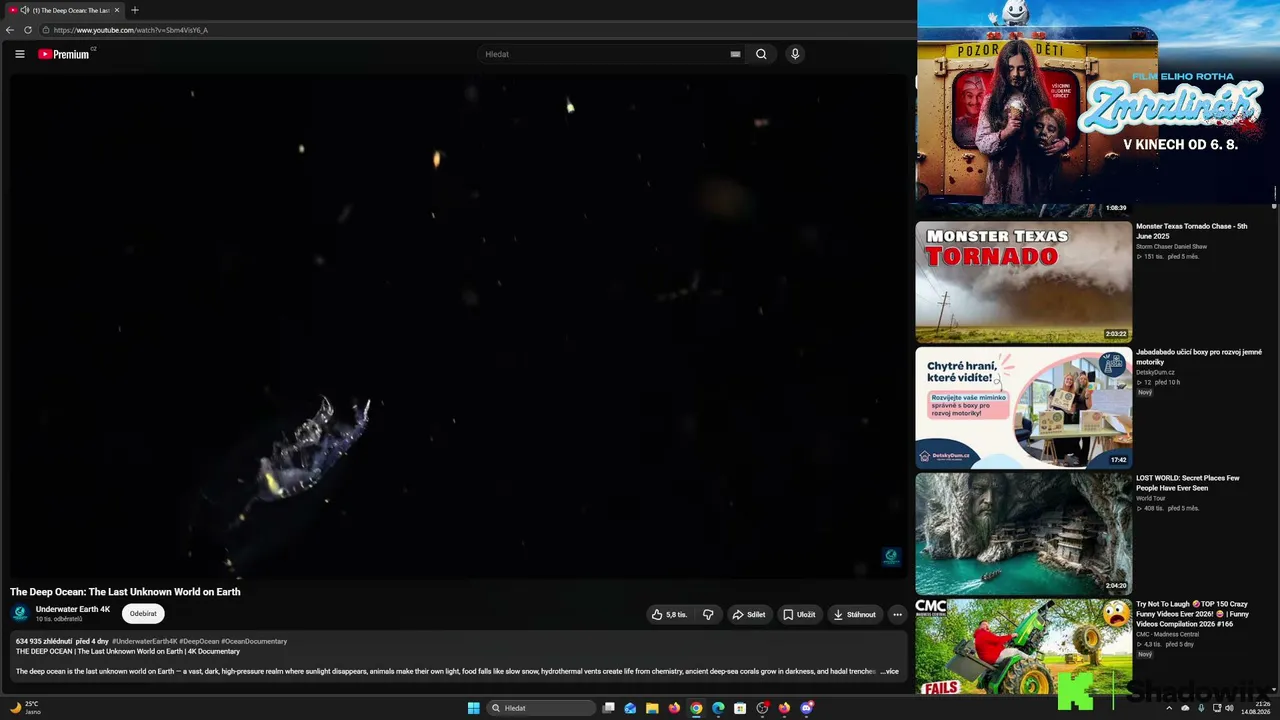Open Monster Texas Tornado video thumbnail
Image resolution: width=1280 pixels, height=720 pixels.
1024,282
